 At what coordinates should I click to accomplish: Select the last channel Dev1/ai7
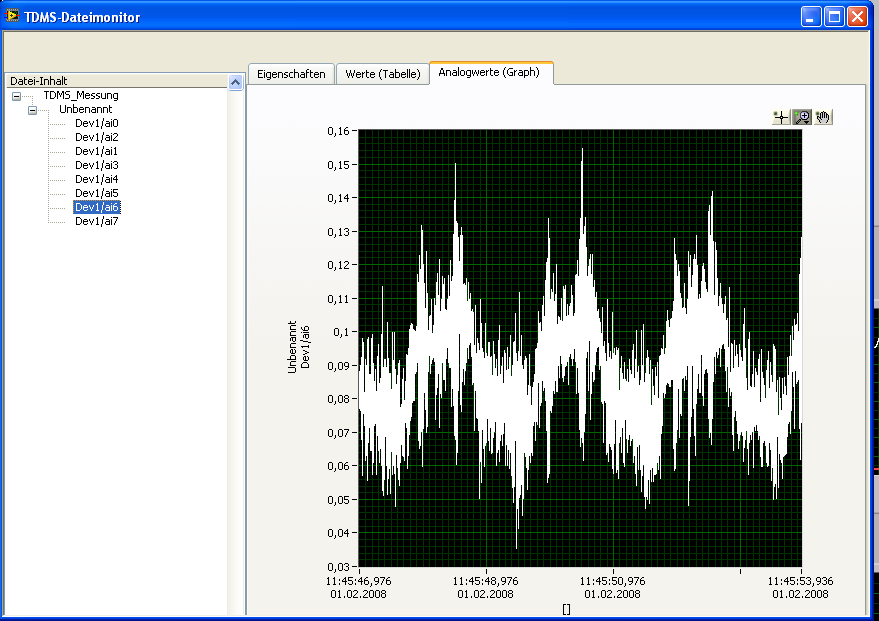pyautogui.click(x=96, y=221)
